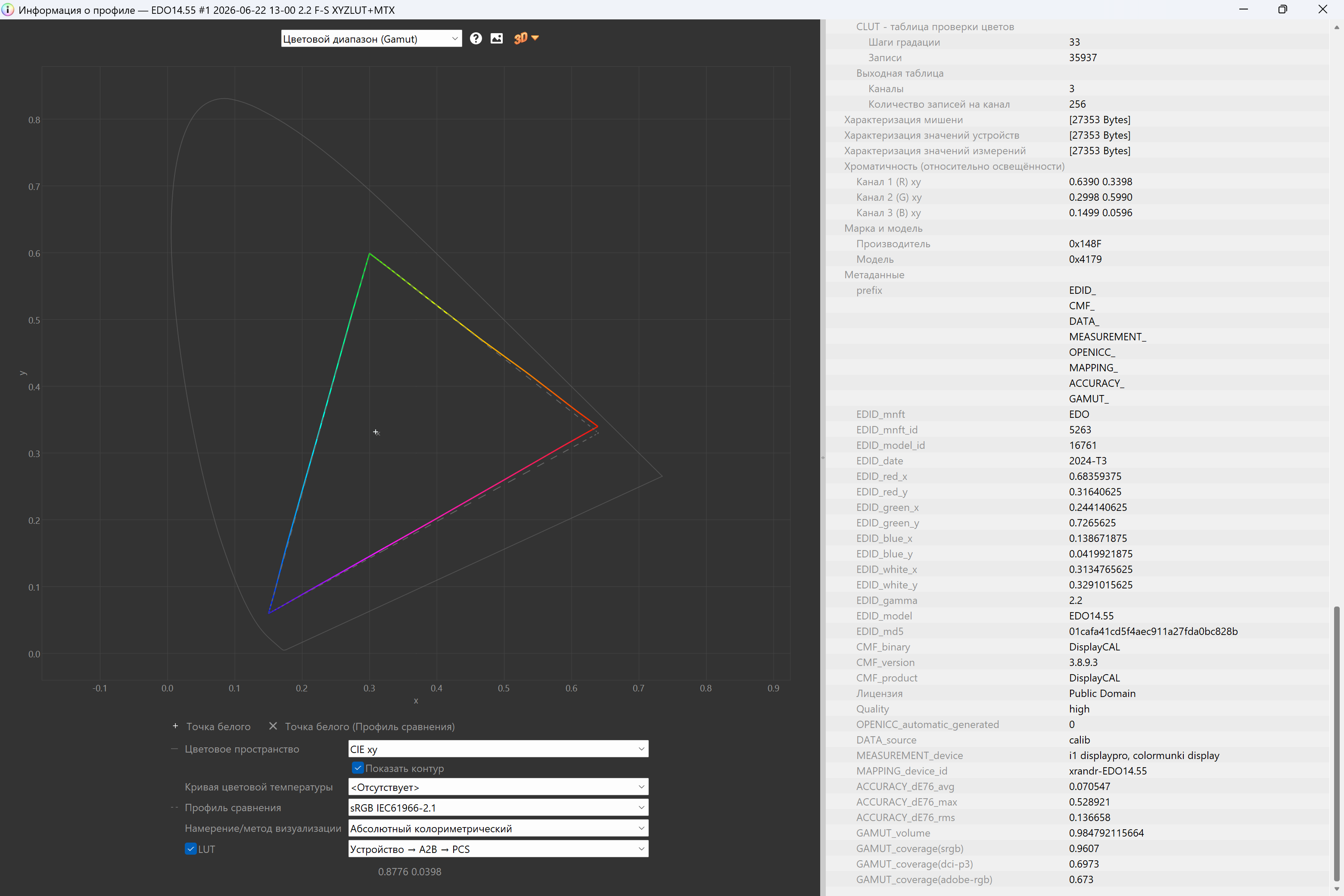Screen dimensions: 1344x896
Task: Restore down the profile information window
Action: tap(1283, 10)
